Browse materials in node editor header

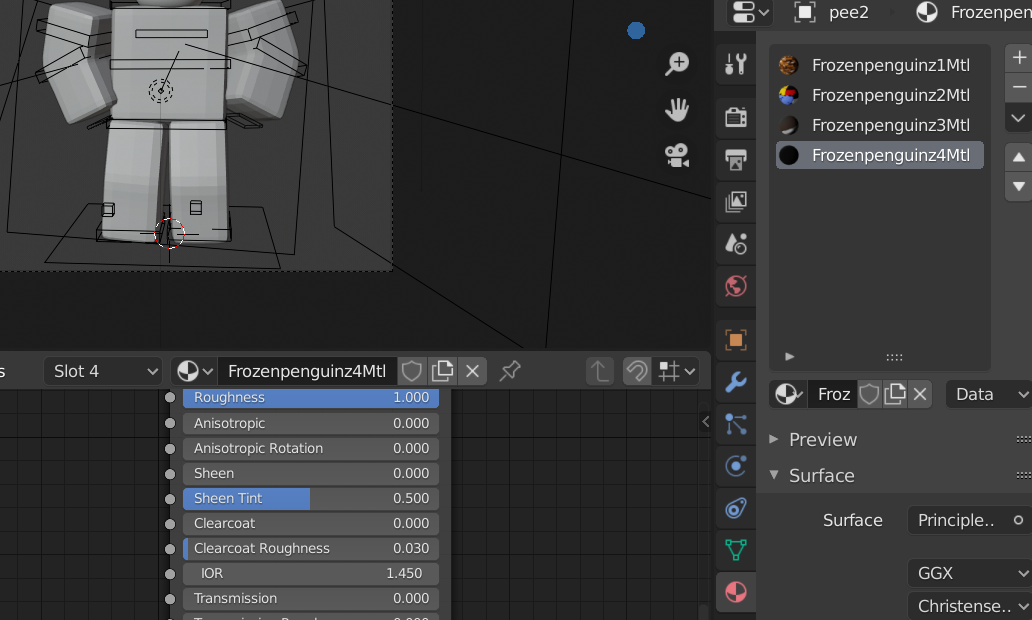(195, 371)
